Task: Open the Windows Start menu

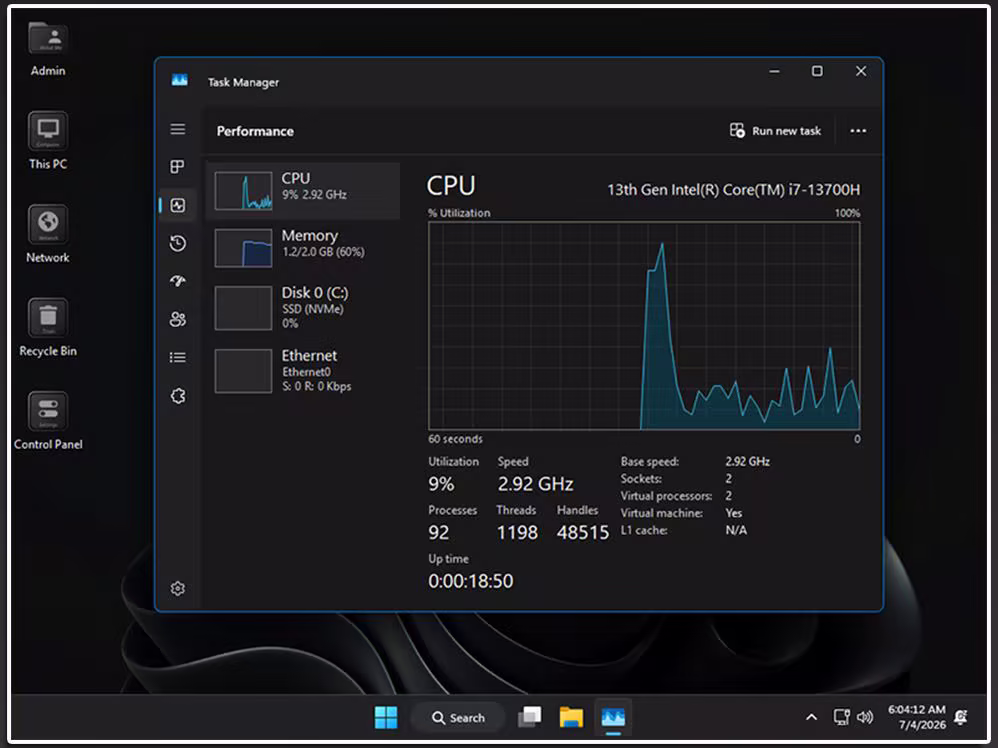Action: (x=386, y=717)
